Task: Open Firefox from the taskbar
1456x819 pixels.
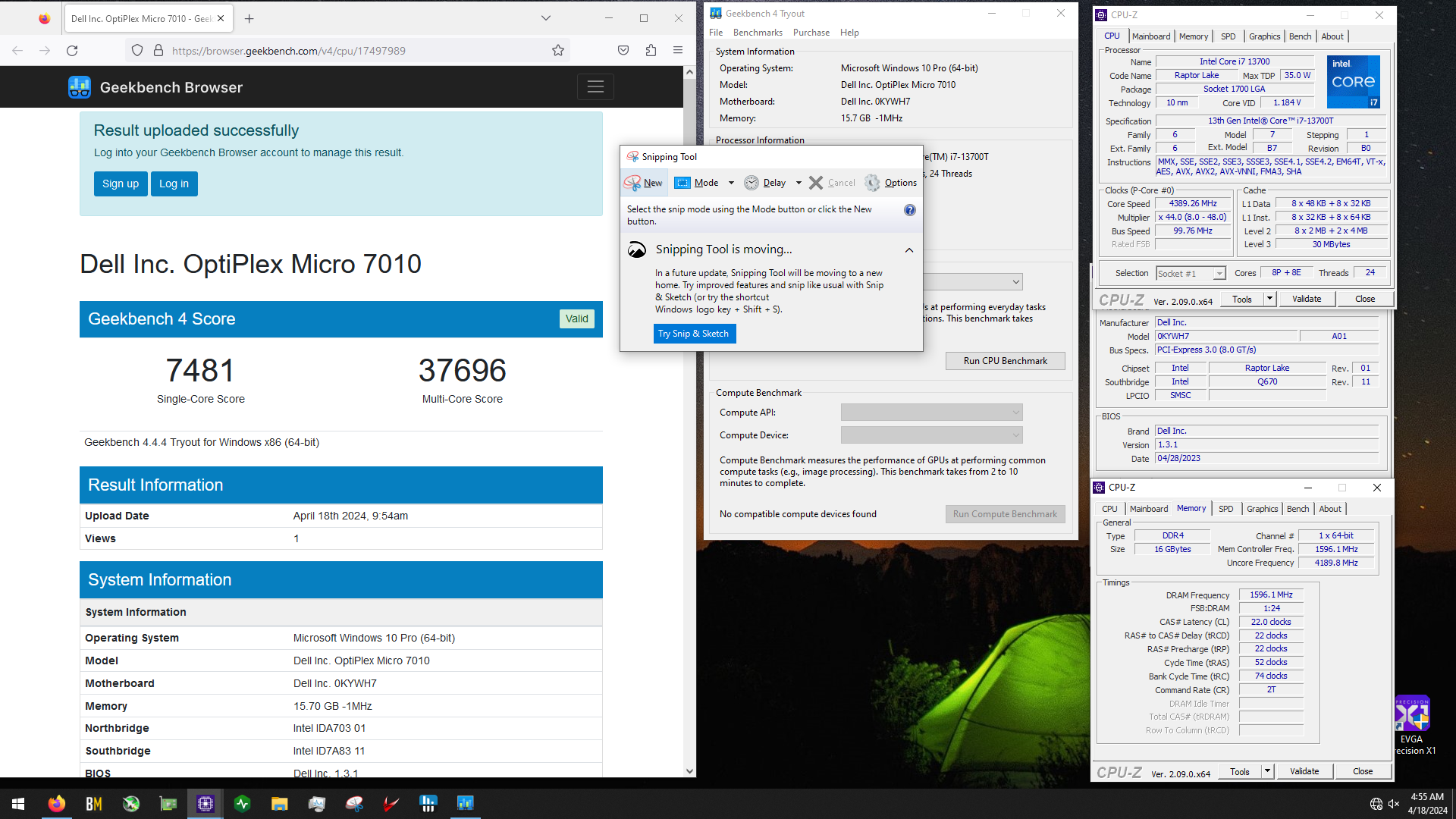Action: (x=57, y=803)
